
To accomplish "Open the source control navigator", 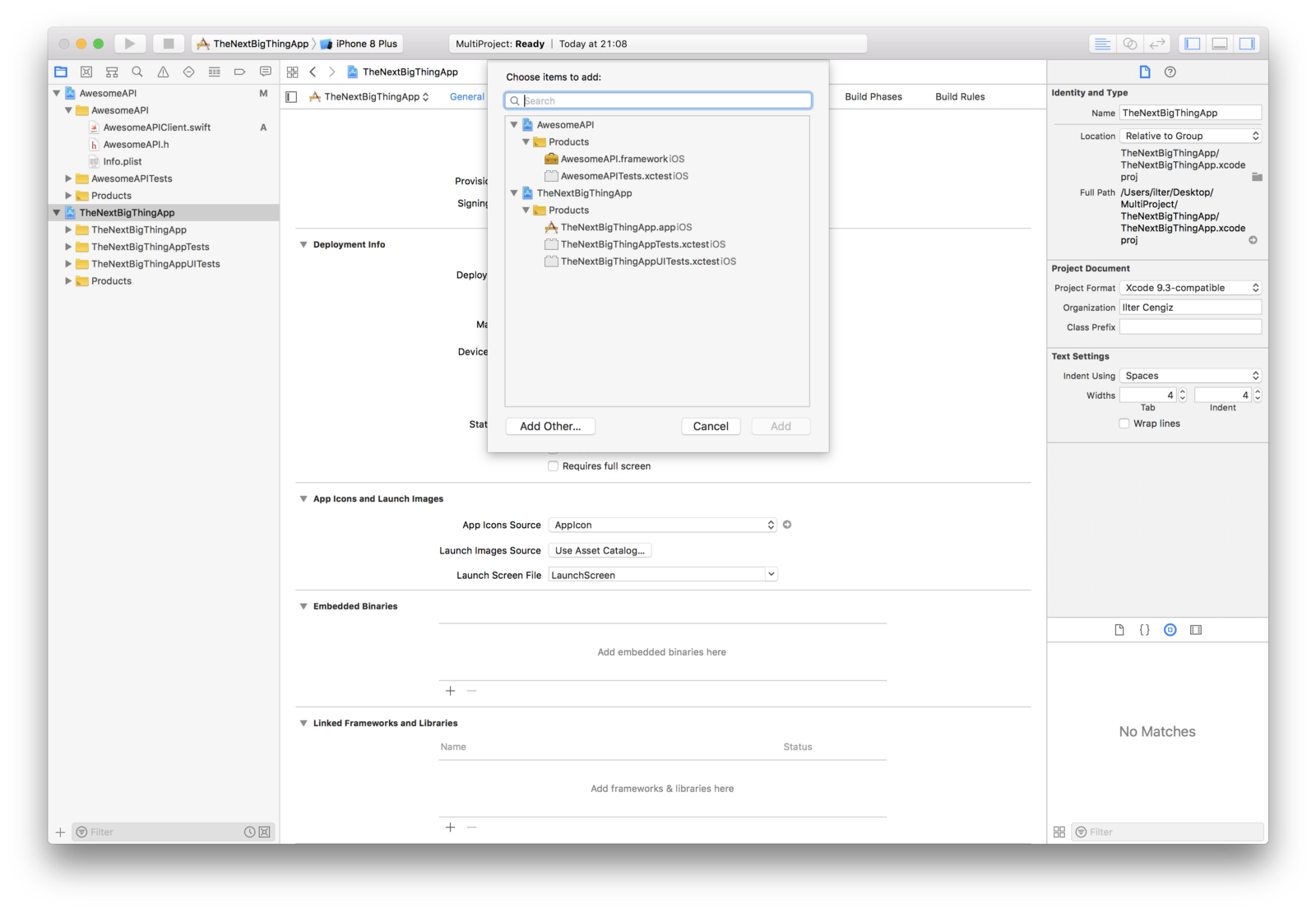I will (x=86, y=72).
